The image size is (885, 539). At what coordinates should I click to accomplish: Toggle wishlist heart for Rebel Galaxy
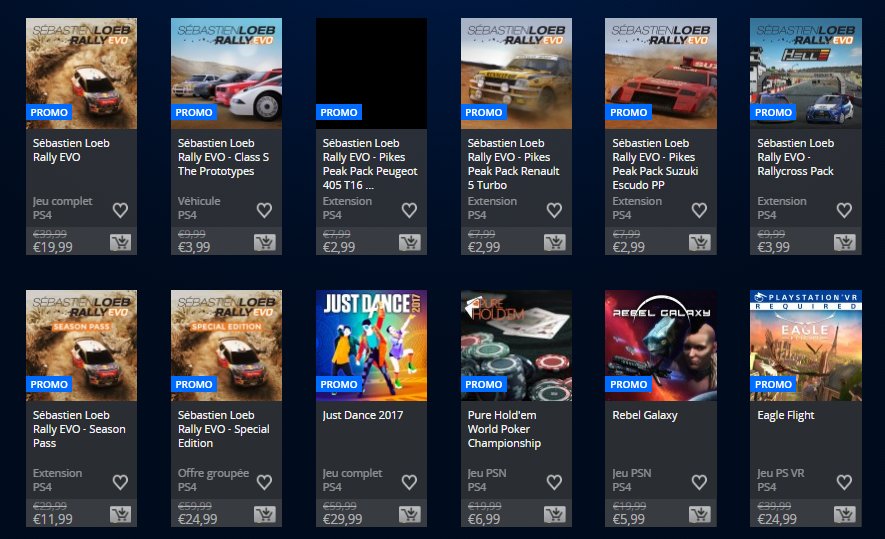699,482
